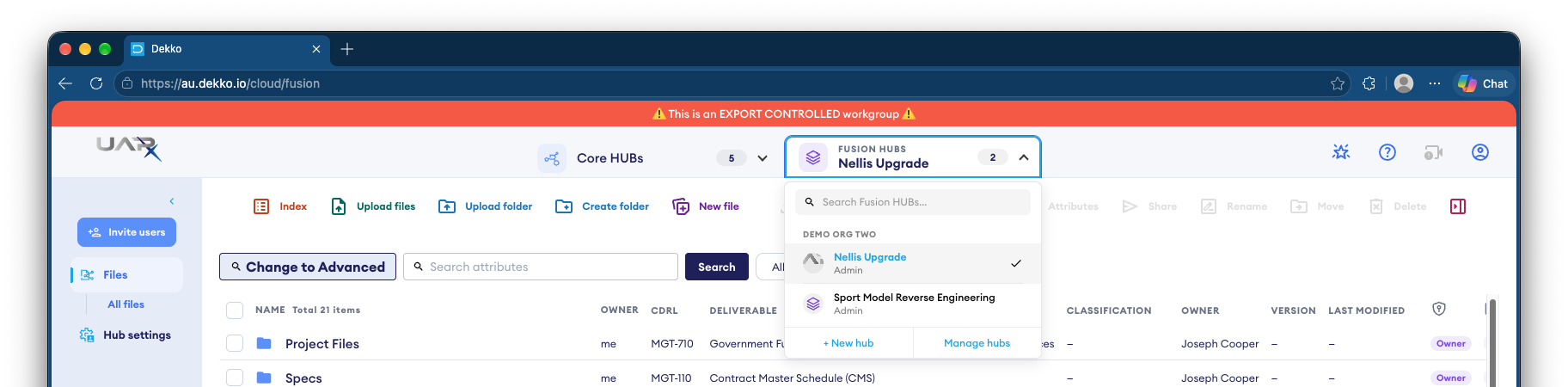Screen dimensions: 1568x387
Task: Select Nellis Upgrade hub in list
Action: tap(913, 263)
